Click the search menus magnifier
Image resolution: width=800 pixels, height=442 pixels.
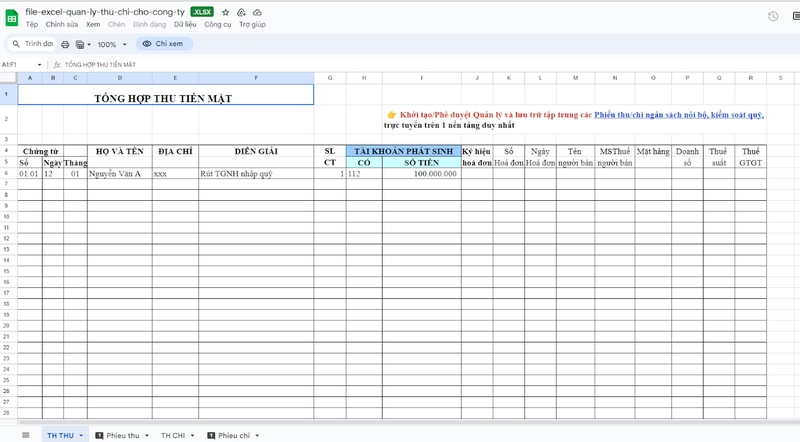click(x=16, y=44)
